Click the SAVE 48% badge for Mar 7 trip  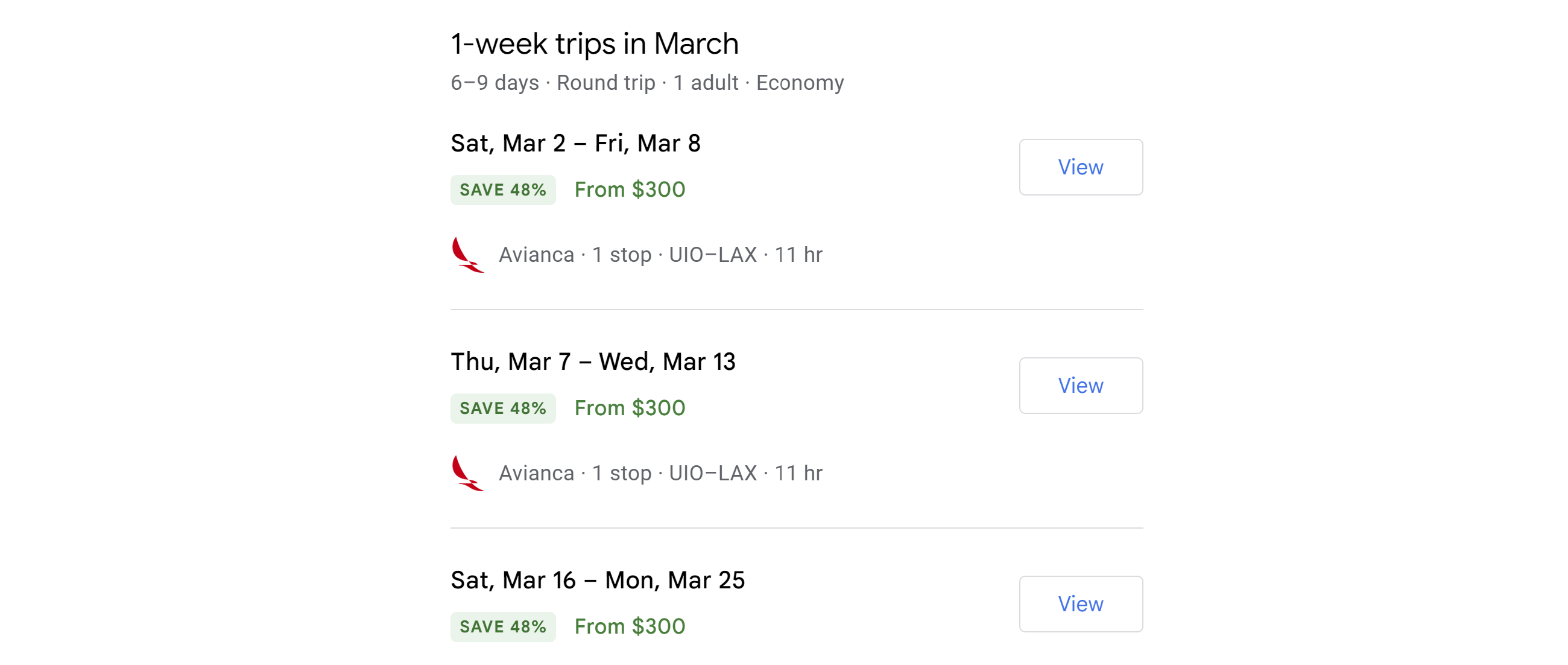503,409
